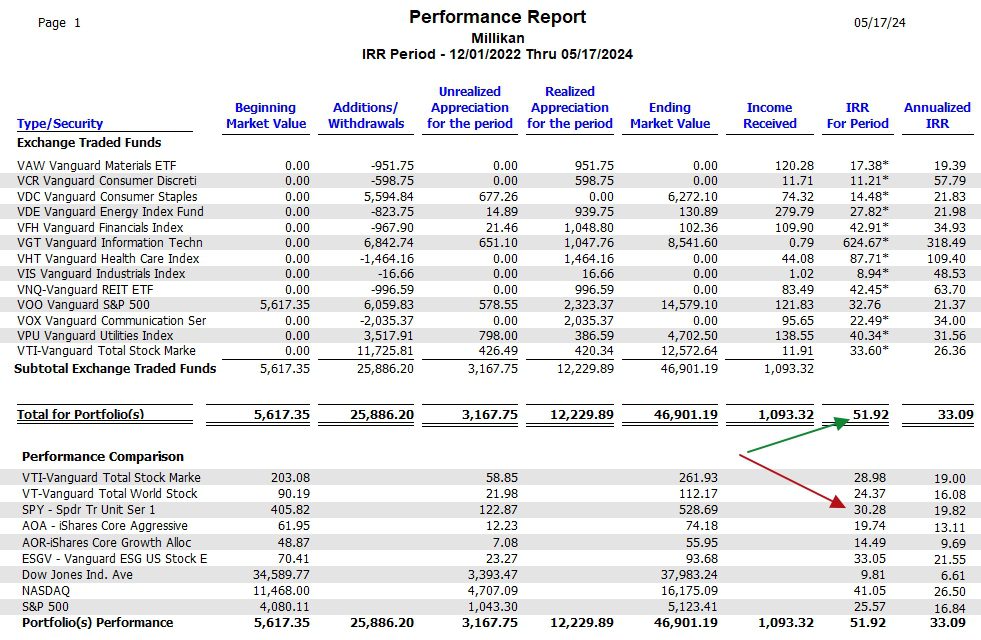Select the VCR Vanguard Consumer Discreti row
981x640 pixels.
[x=490, y=181]
